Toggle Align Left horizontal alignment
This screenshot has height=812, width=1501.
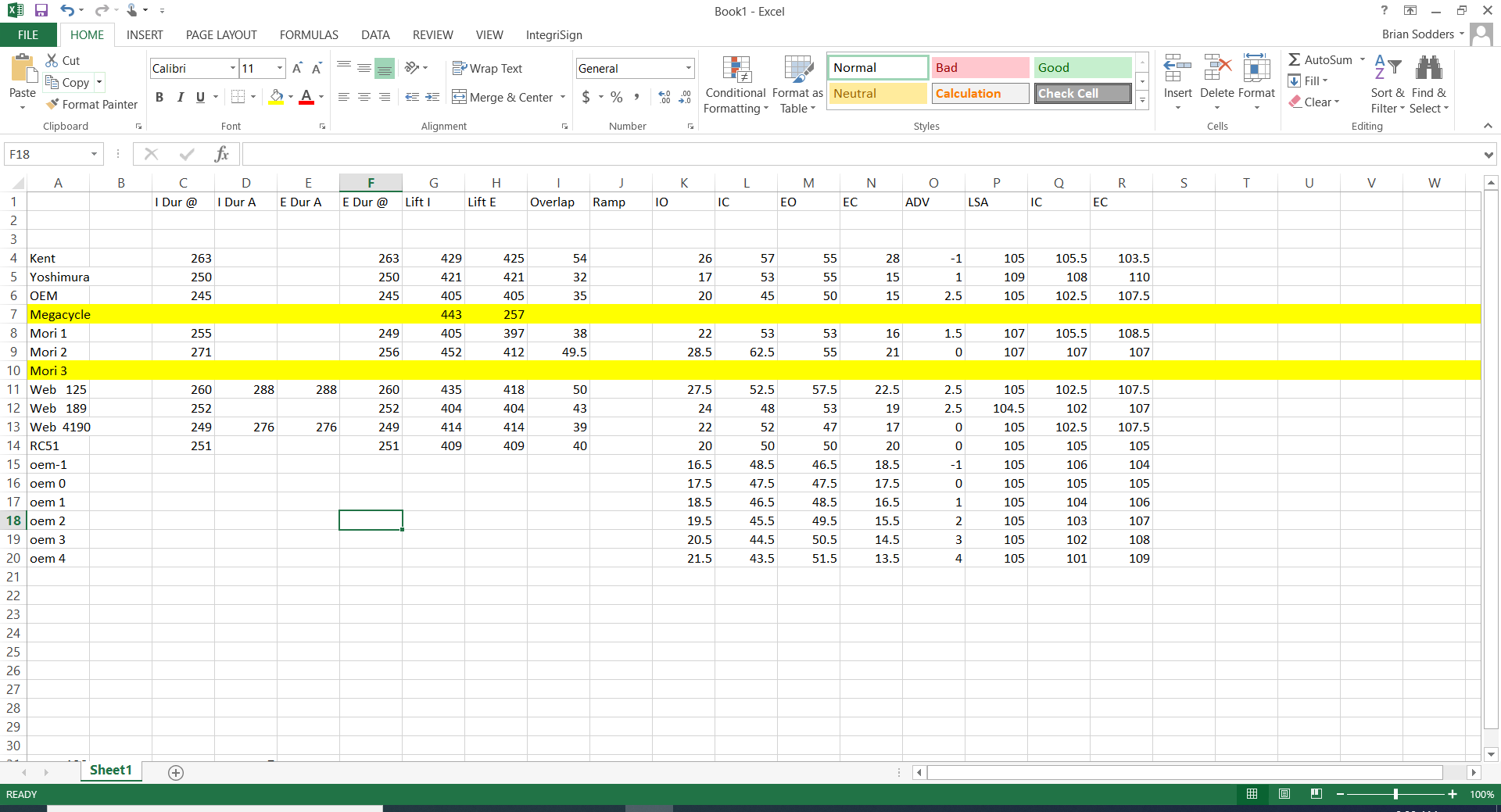(344, 97)
